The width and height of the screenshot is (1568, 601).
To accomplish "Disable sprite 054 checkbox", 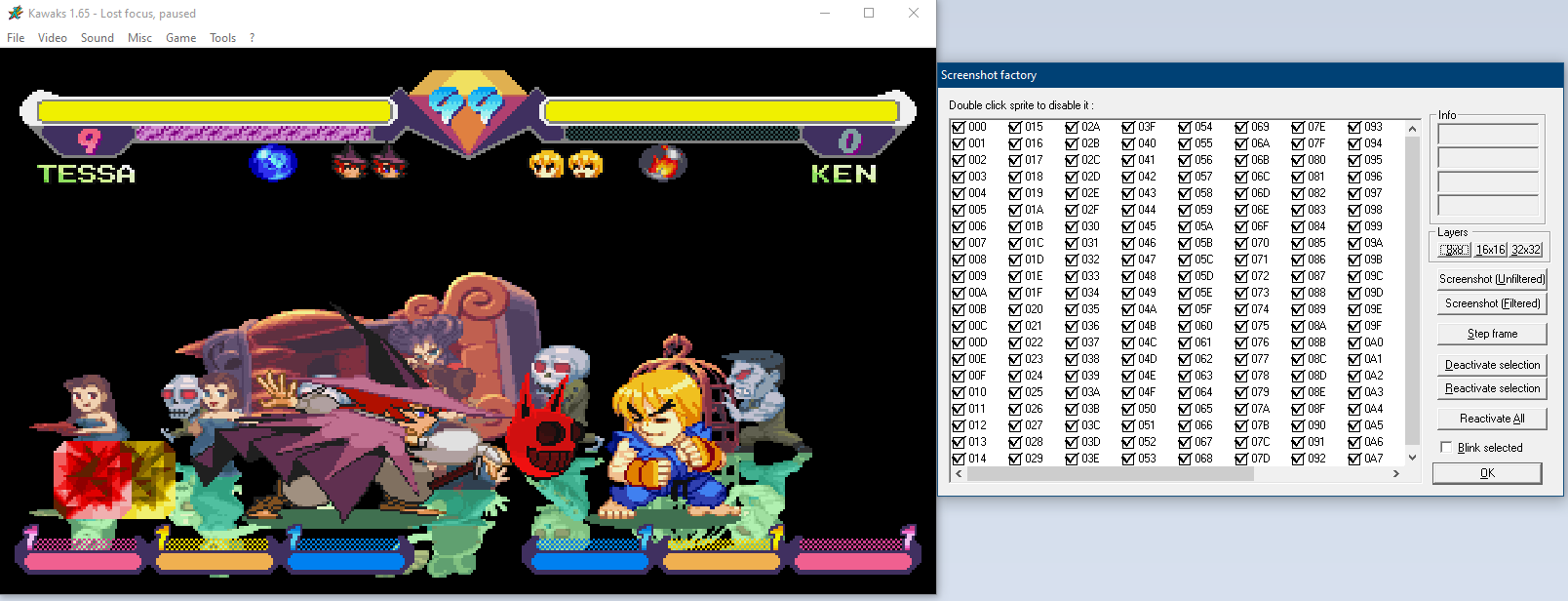I will pyautogui.click(x=1185, y=127).
